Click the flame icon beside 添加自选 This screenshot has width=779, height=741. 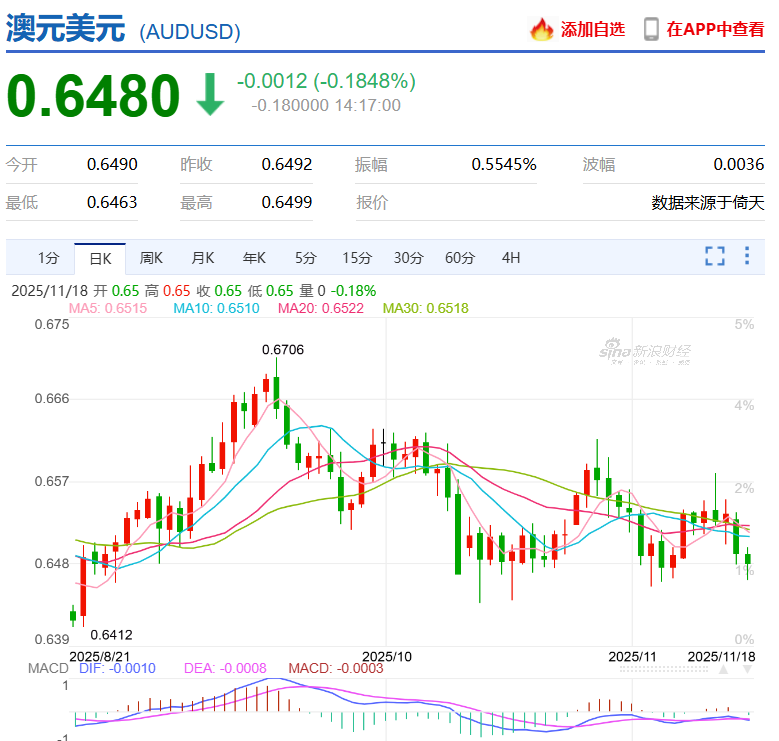(541, 29)
